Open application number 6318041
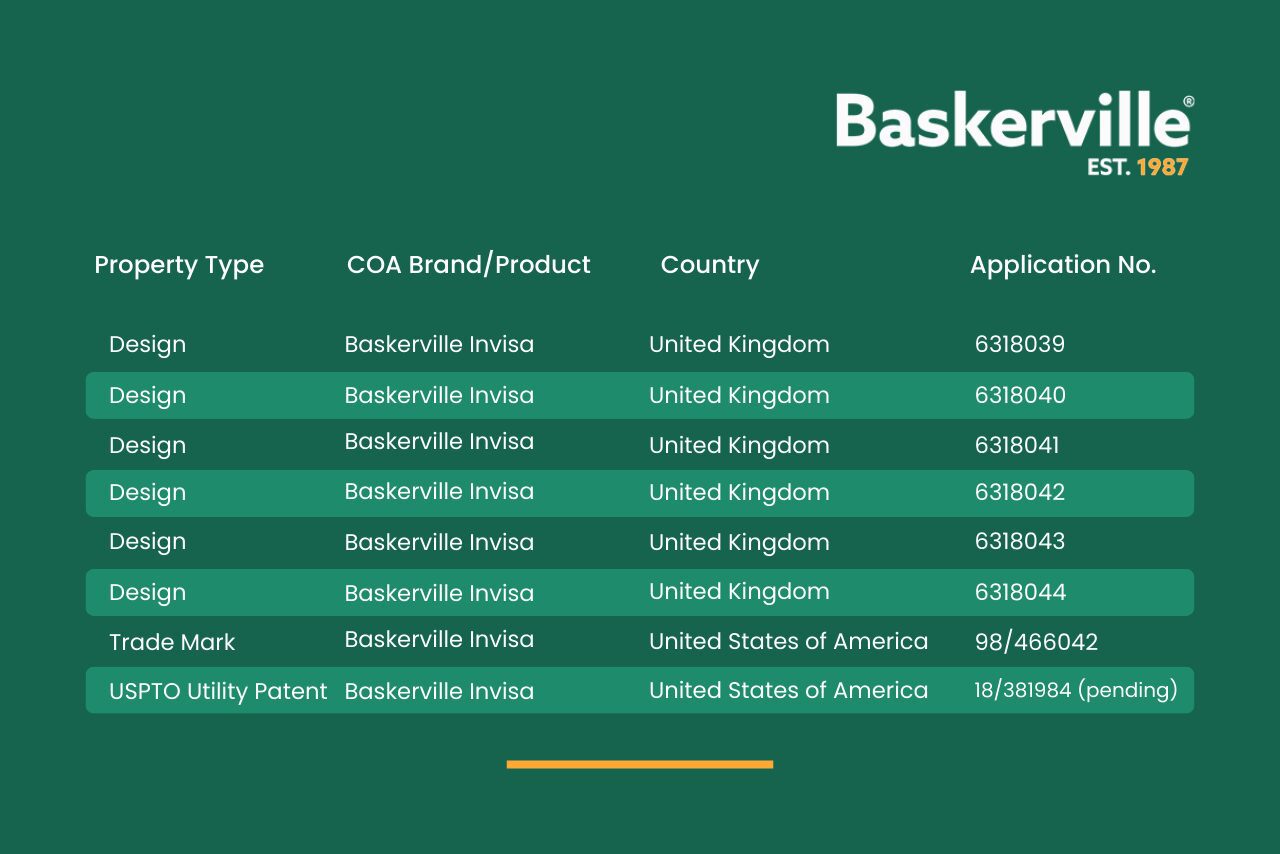1280x854 pixels. pyautogui.click(x=1016, y=446)
